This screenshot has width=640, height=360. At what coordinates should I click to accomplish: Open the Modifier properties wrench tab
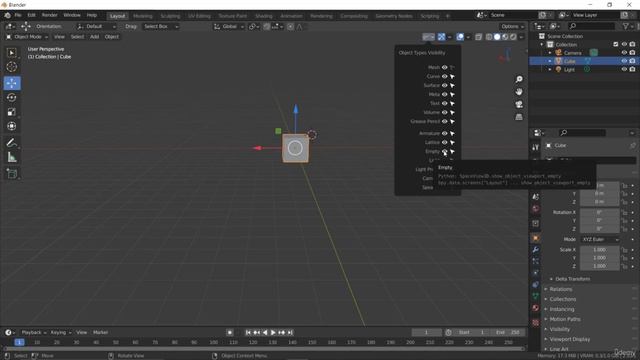(x=536, y=250)
